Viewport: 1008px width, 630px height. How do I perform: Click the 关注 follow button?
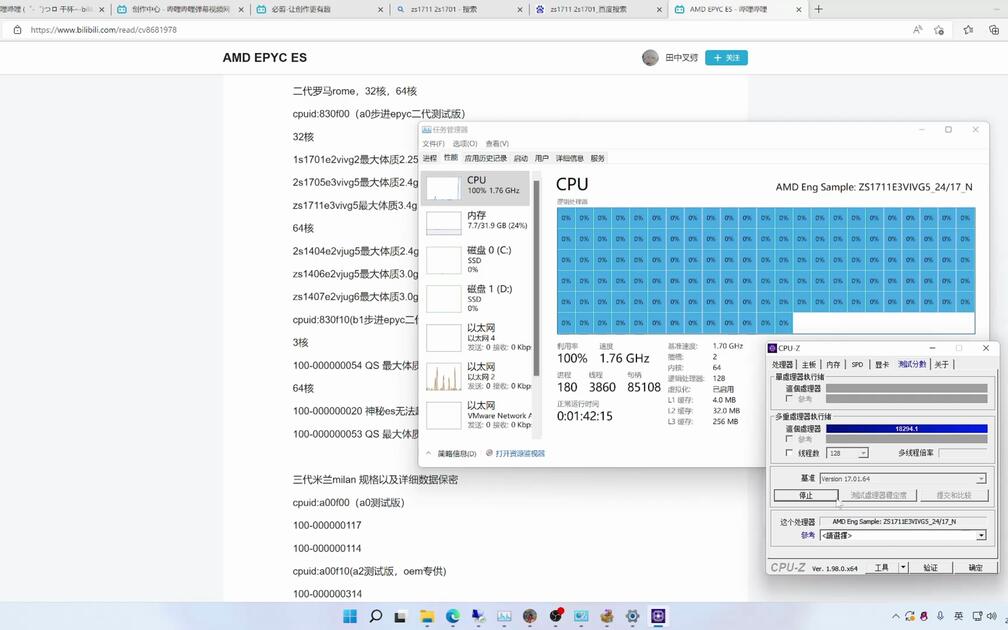[726, 57]
